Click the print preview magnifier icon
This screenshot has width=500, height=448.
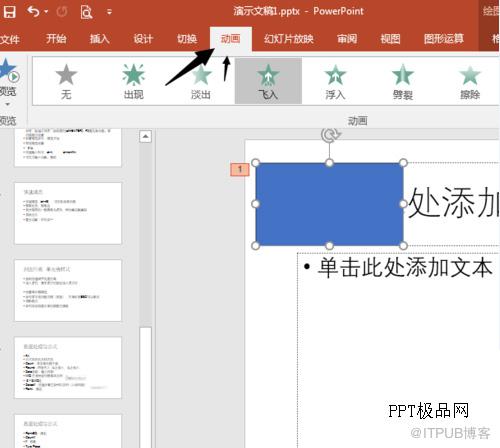(86, 12)
